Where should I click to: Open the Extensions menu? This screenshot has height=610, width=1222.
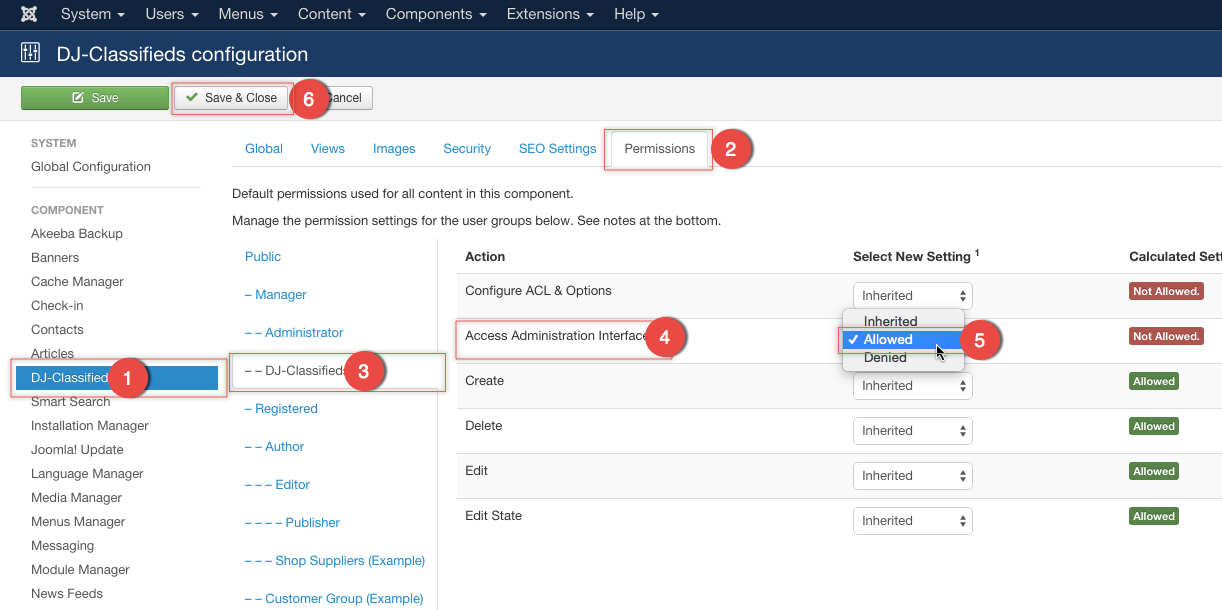[550, 14]
